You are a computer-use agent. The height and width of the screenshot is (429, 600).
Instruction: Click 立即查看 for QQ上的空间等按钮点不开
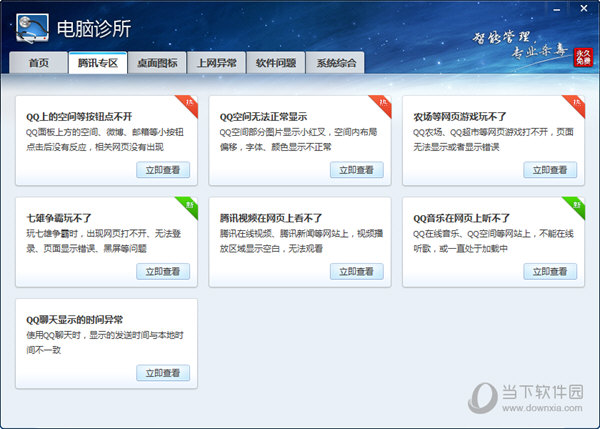click(x=163, y=170)
